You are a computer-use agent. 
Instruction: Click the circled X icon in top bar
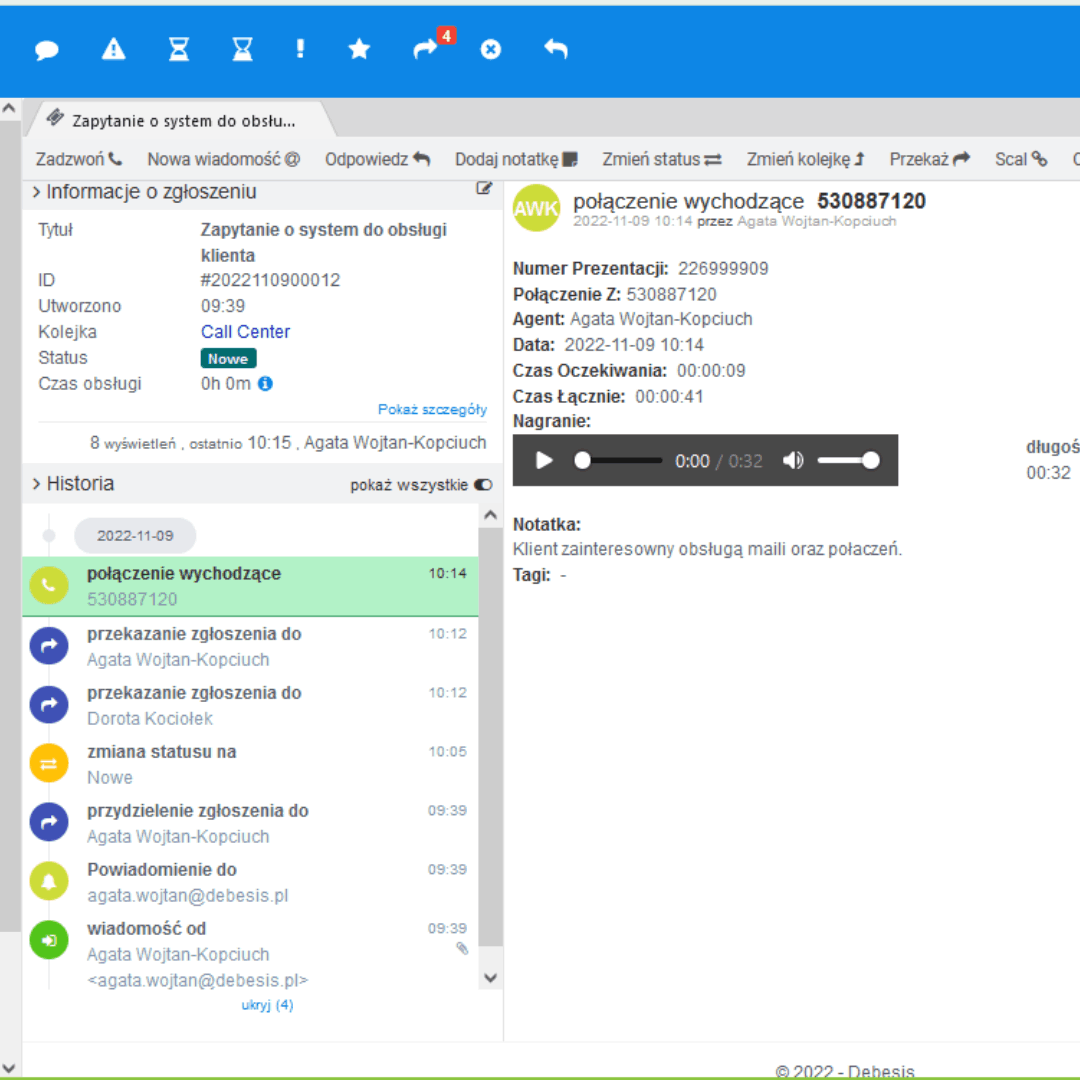[x=490, y=49]
